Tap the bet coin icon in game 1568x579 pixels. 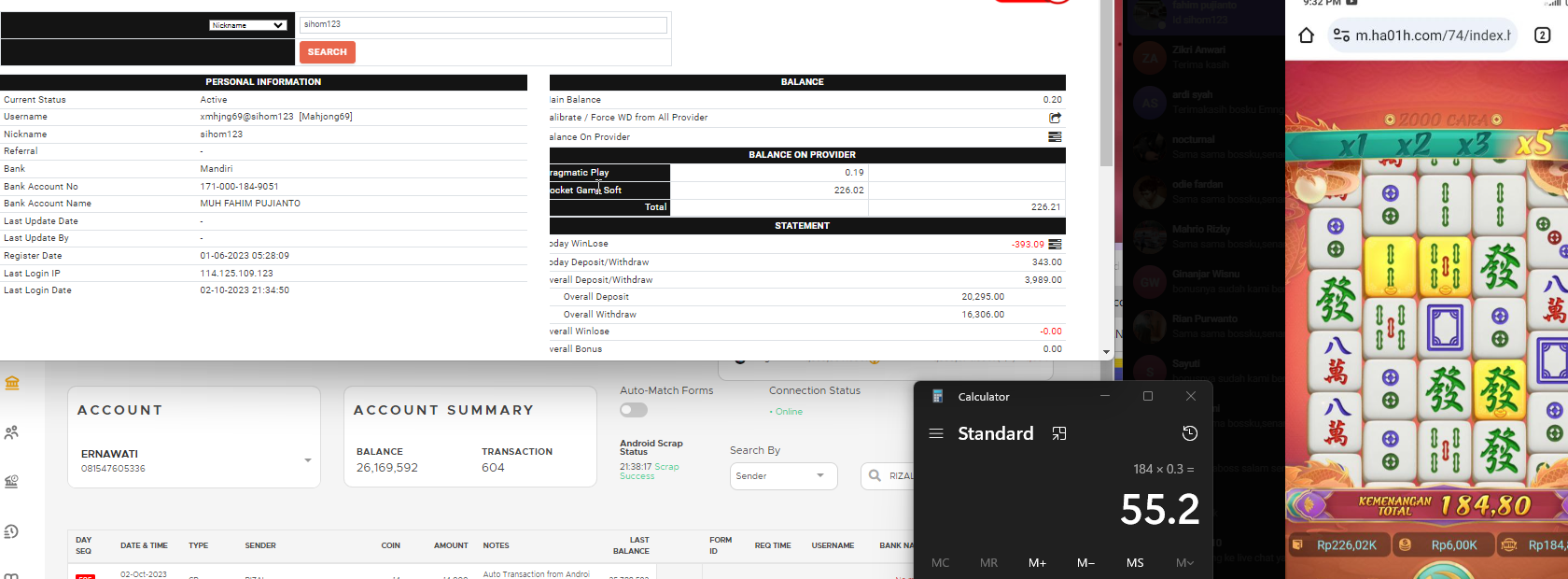tap(1405, 544)
